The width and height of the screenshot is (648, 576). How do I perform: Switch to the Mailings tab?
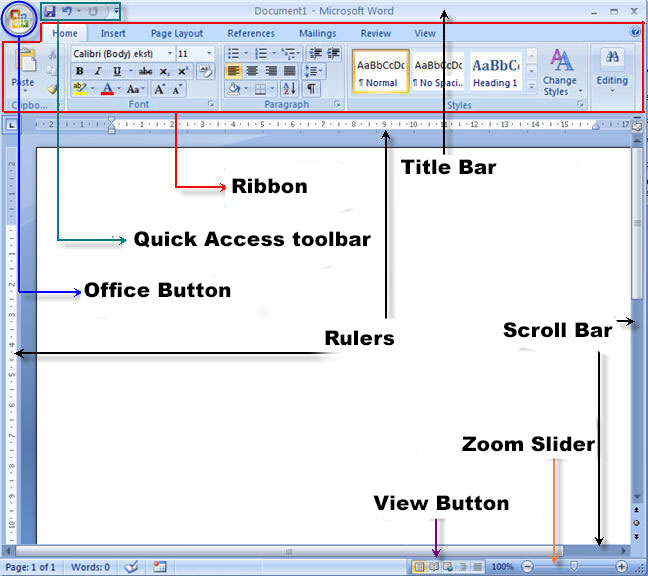317,33
